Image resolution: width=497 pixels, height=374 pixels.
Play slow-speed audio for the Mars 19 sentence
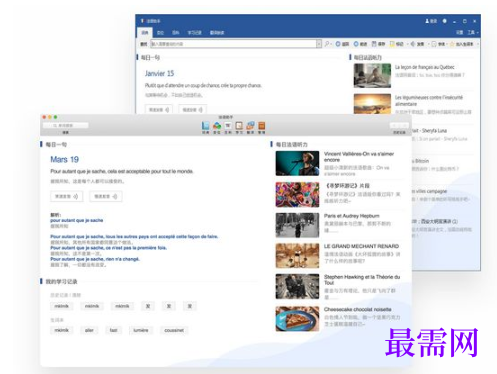click(106, 196)
